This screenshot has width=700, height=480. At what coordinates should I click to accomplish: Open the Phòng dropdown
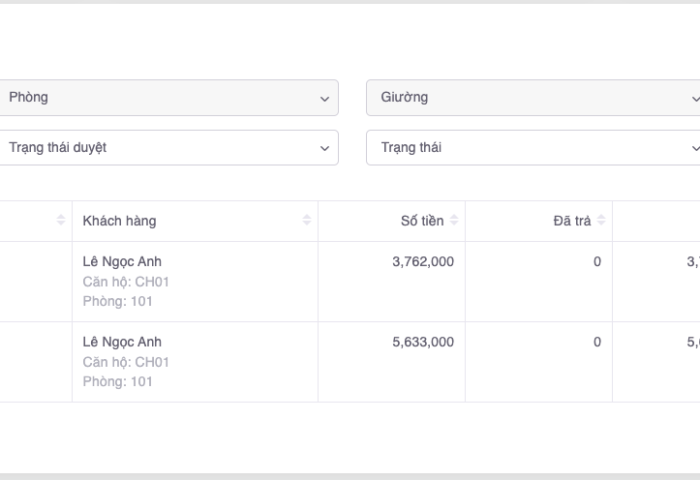coord(168,98)
